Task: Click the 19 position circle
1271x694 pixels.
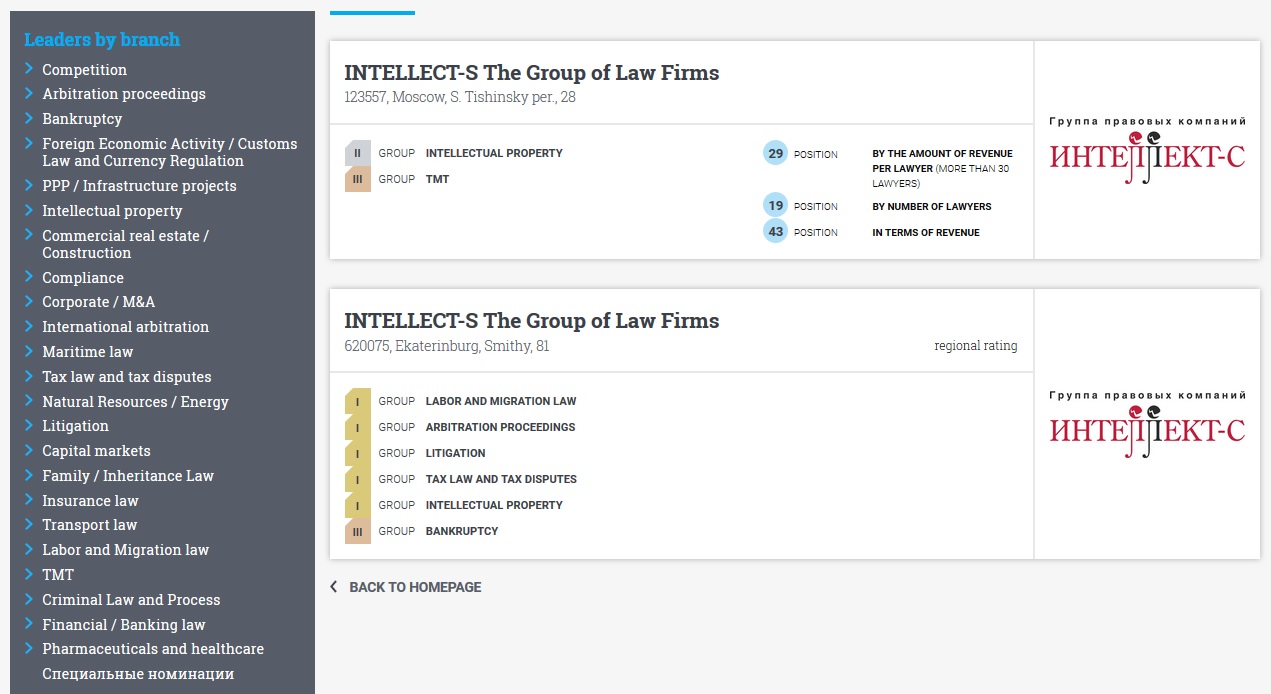Action: (775, 206)
